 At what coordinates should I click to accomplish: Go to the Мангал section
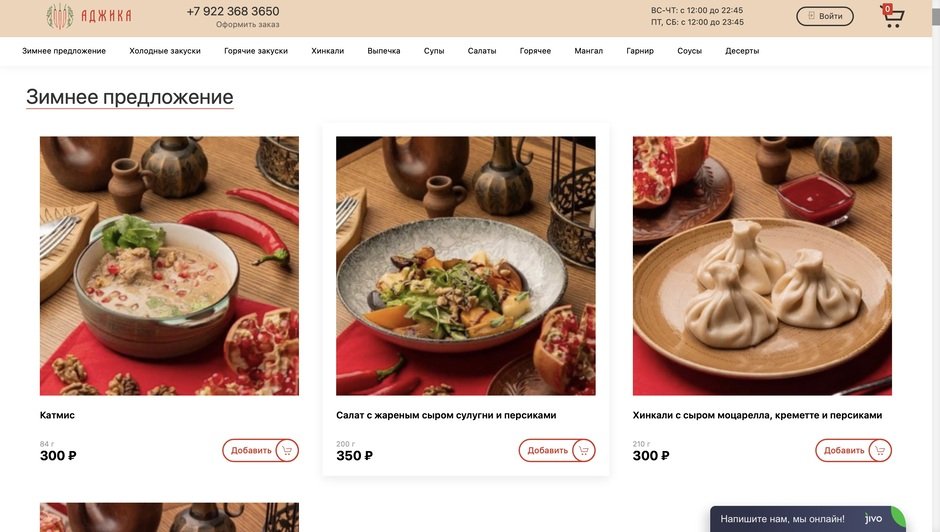tap(589, 51)
